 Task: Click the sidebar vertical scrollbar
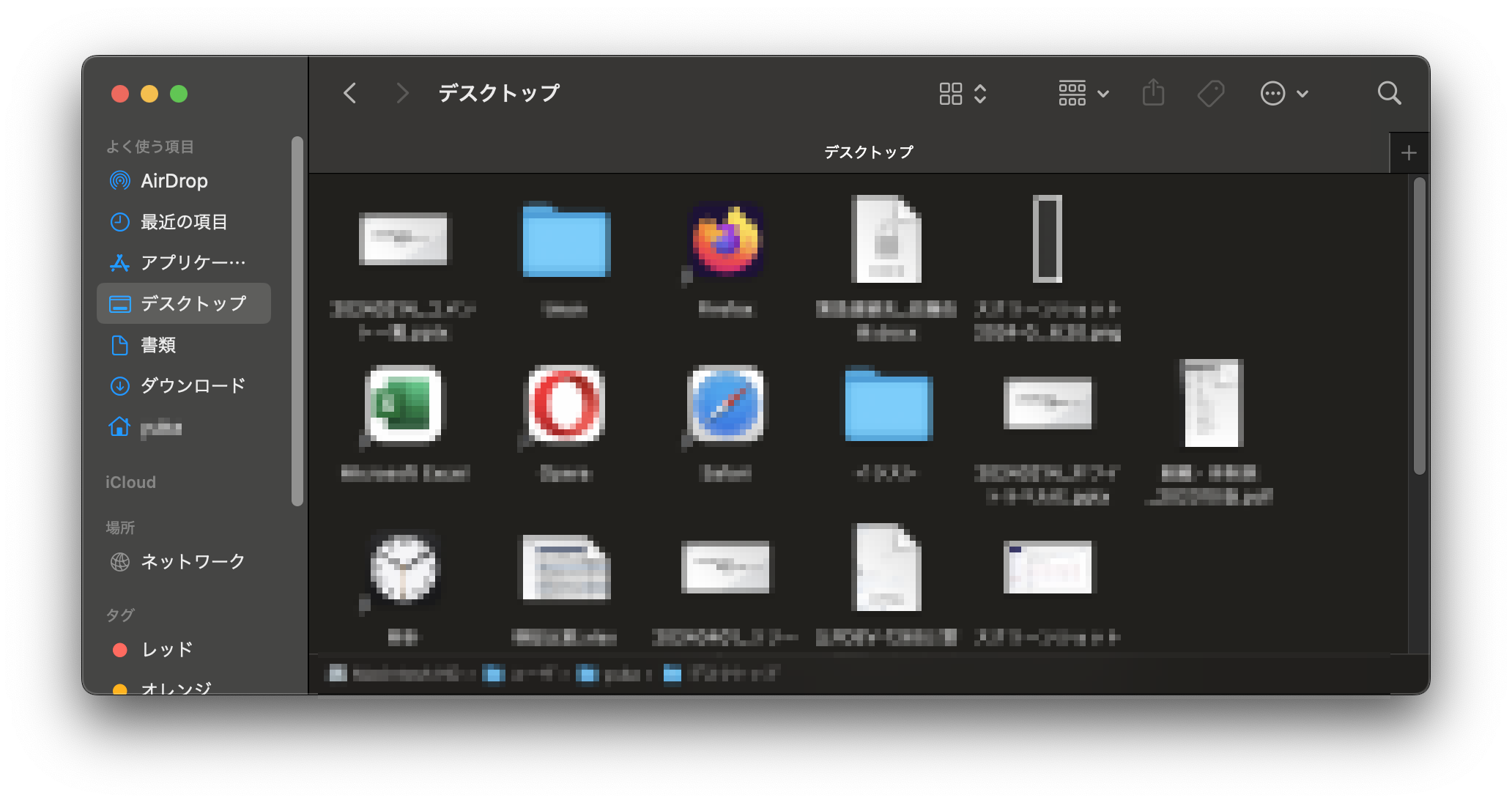pyautogui.click(x=297, y=321)
